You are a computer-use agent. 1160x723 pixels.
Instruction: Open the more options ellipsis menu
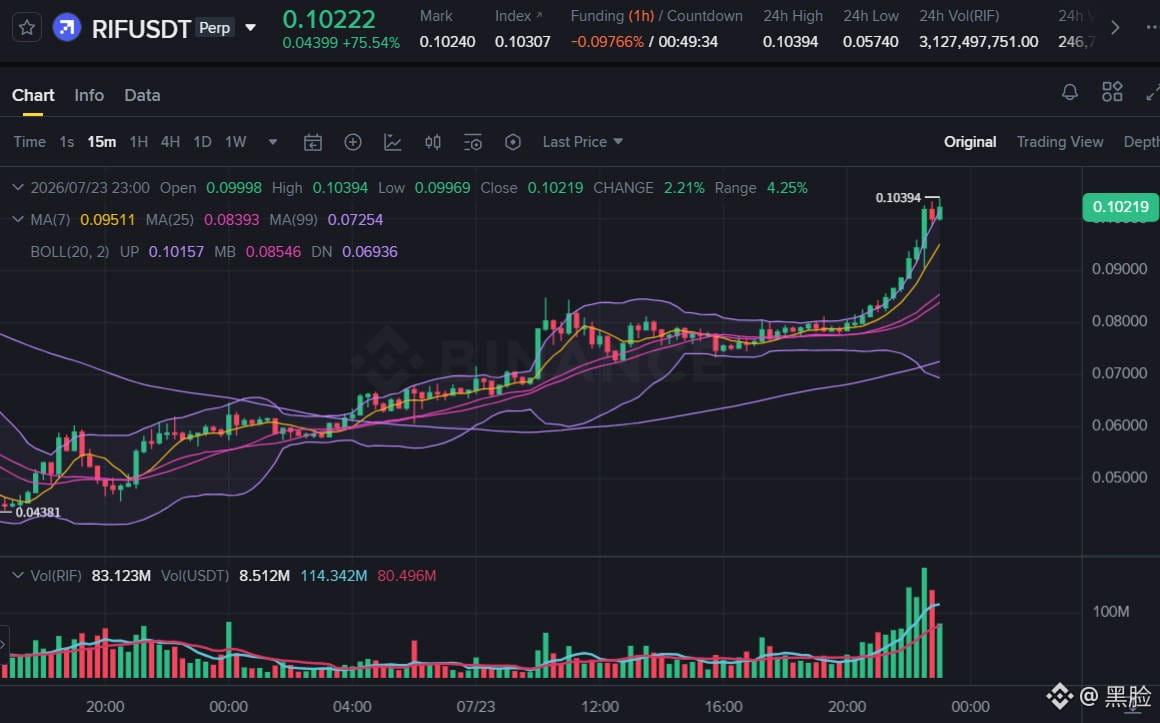pos(1152,28)
